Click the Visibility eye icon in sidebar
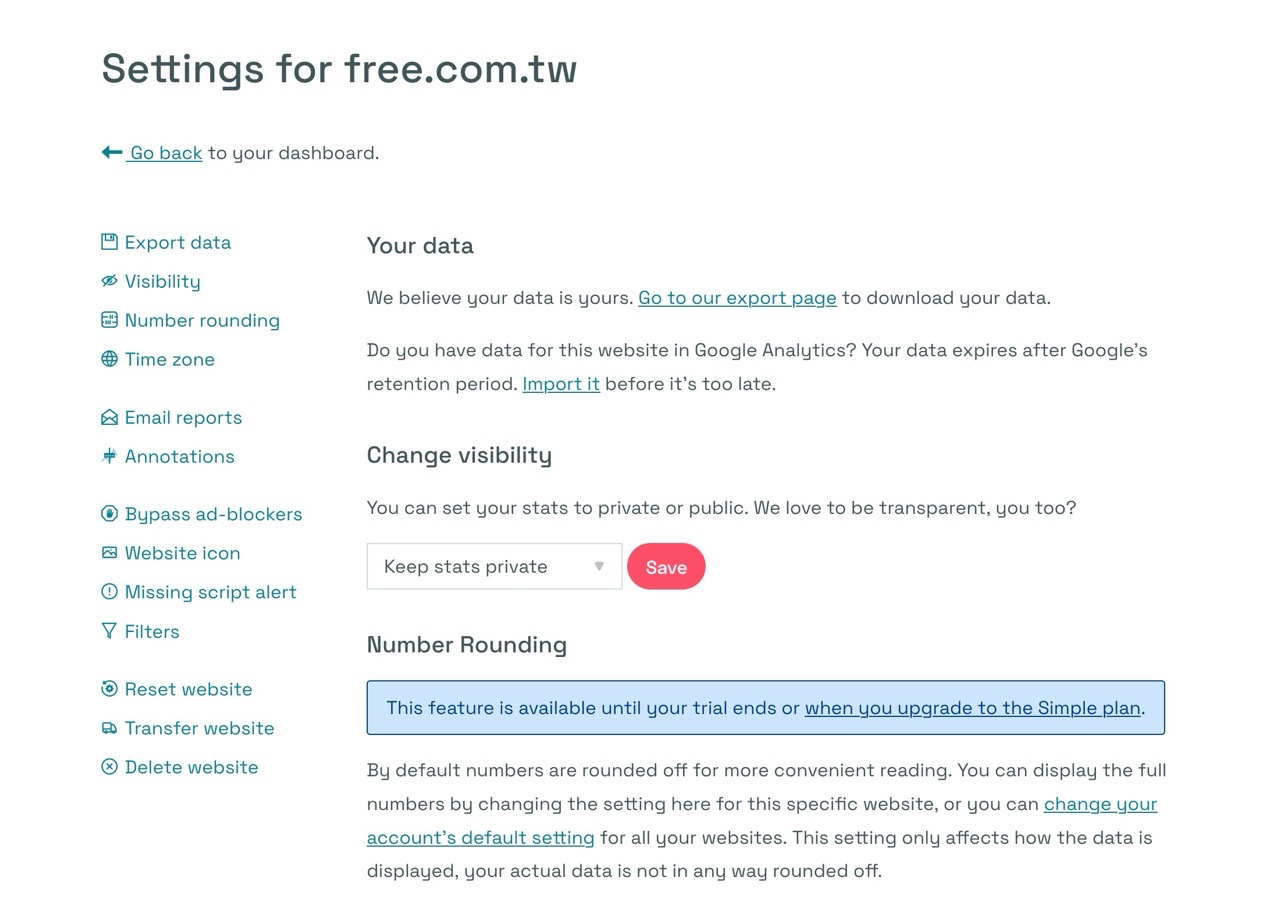 point(109,281)
